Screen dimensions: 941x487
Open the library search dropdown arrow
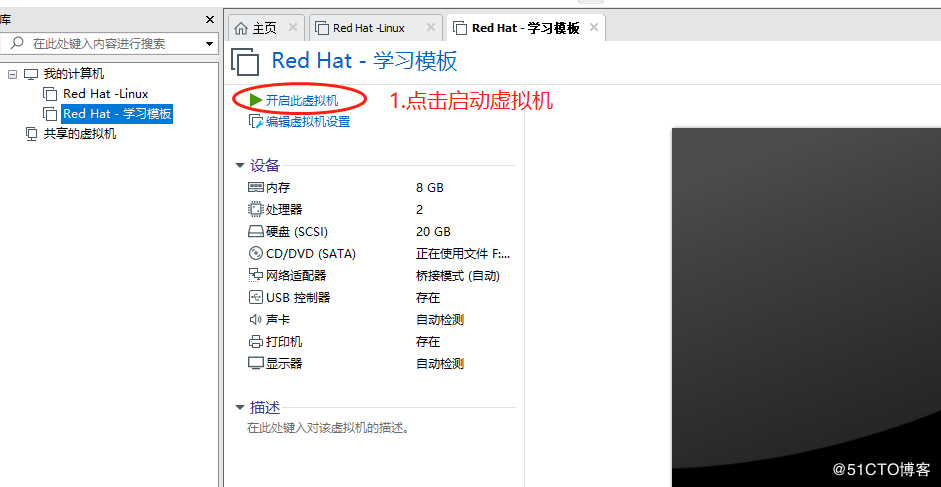209,44
